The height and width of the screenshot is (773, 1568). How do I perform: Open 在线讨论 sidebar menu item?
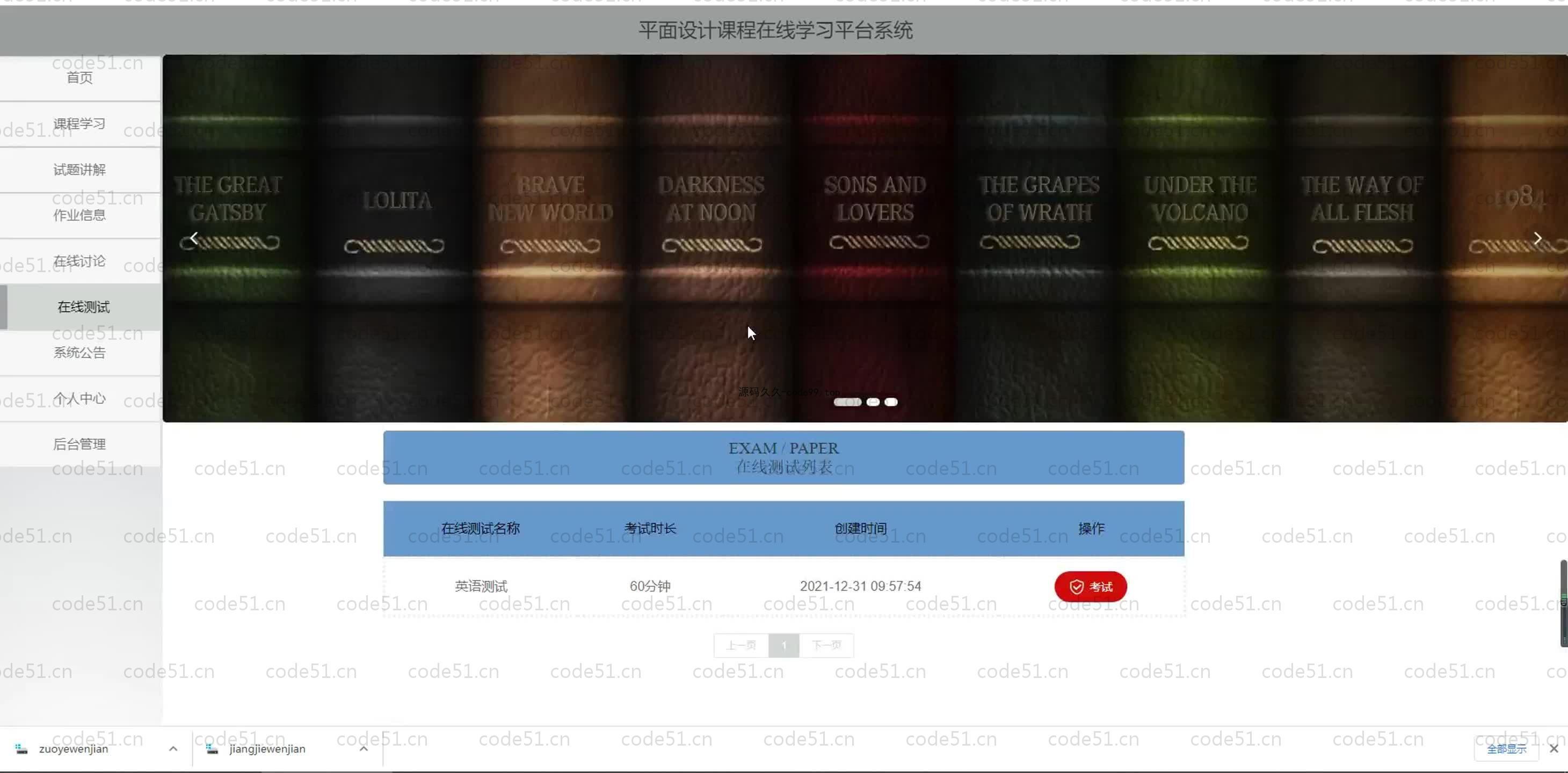(79, 261)
